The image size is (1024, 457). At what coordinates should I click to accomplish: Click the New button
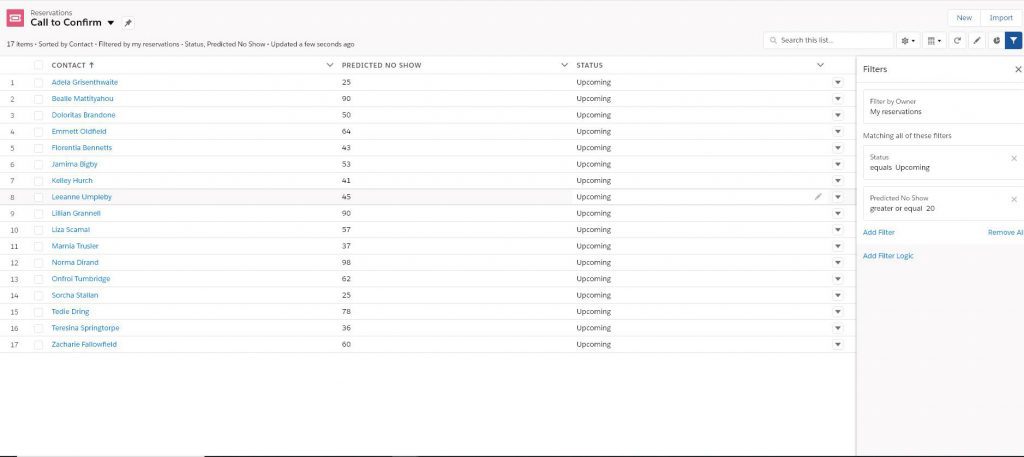click(964, 17)
